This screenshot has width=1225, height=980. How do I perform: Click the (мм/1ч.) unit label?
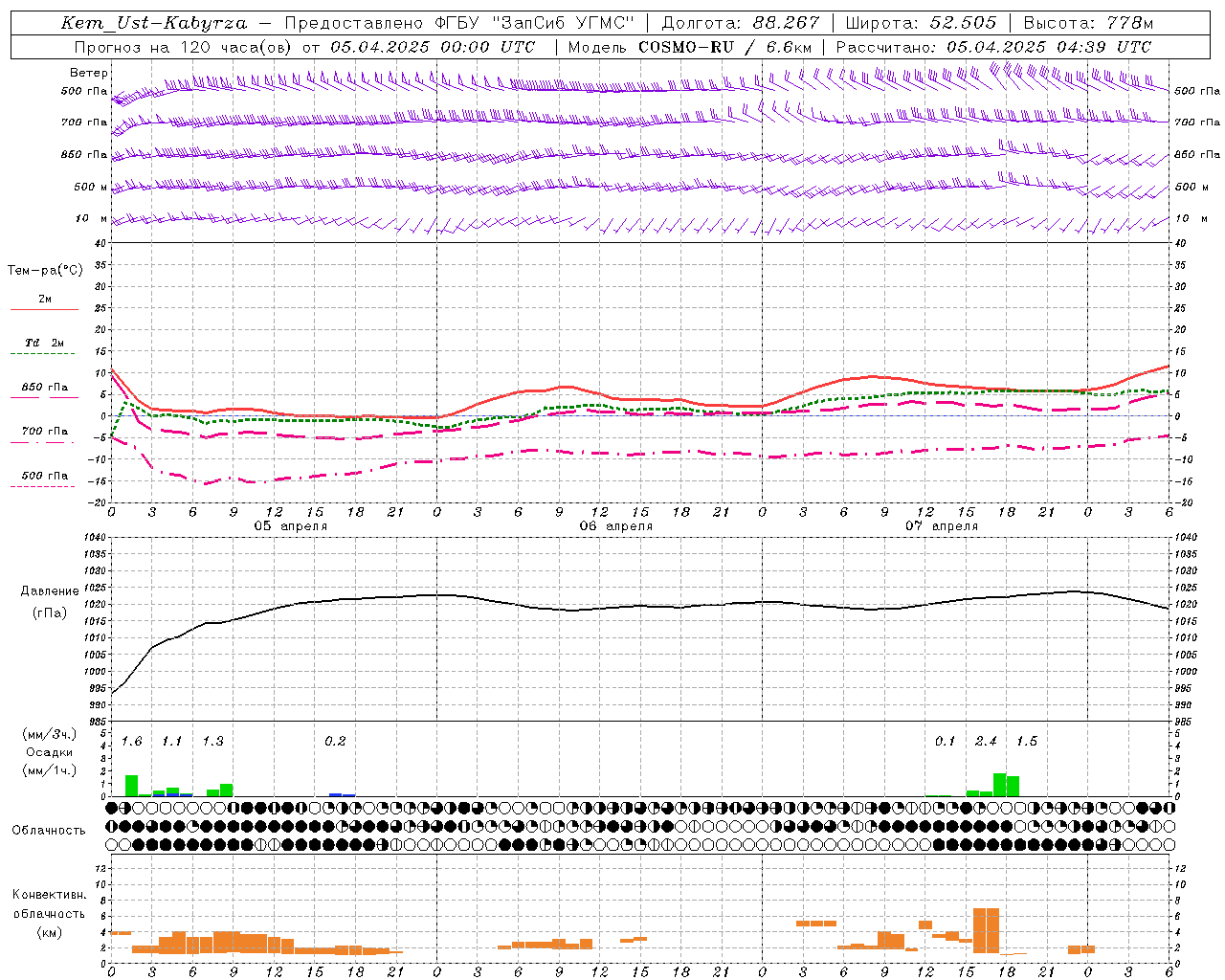coord(50,770)
